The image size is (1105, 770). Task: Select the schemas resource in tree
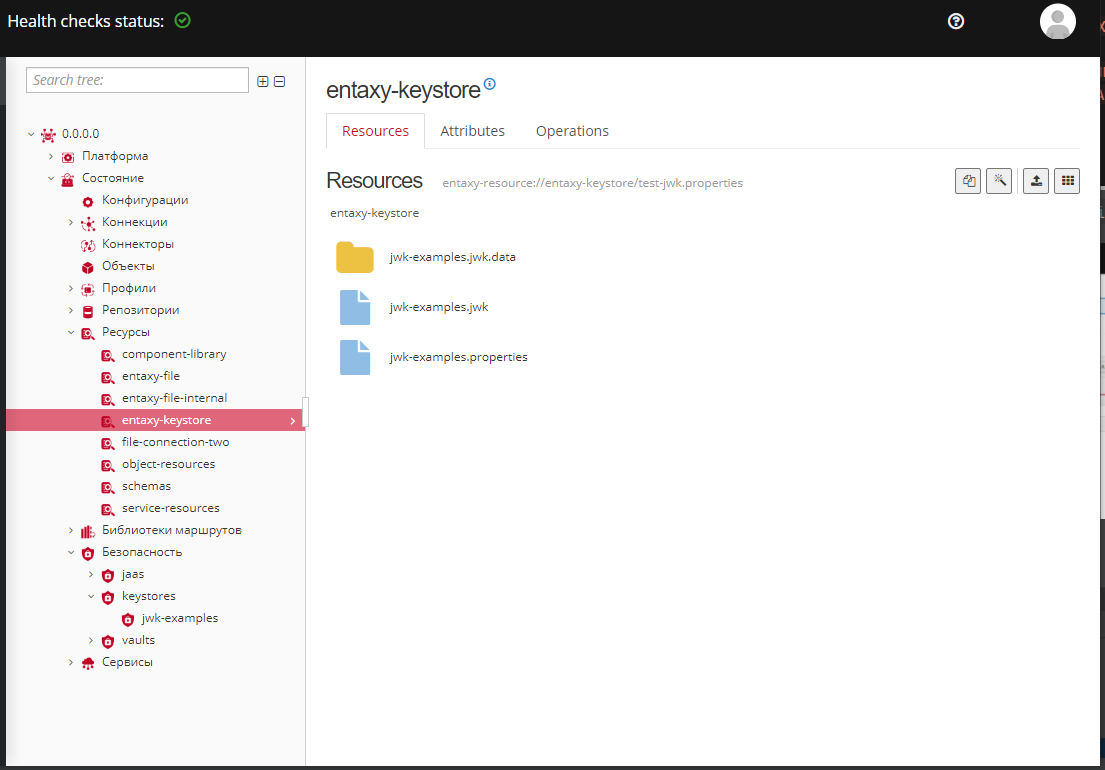point(146,486)
